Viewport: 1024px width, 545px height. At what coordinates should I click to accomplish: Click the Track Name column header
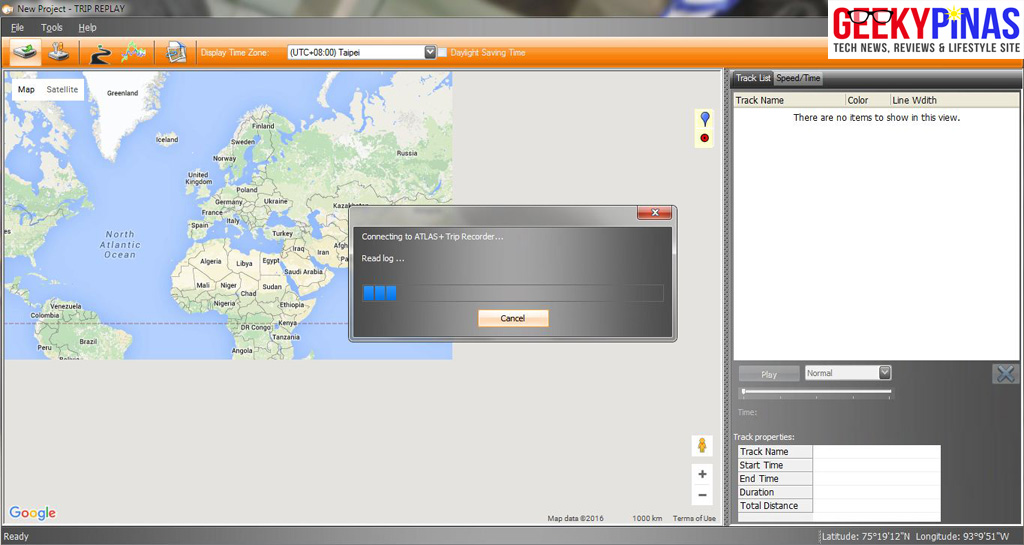(x=789, y=100)
